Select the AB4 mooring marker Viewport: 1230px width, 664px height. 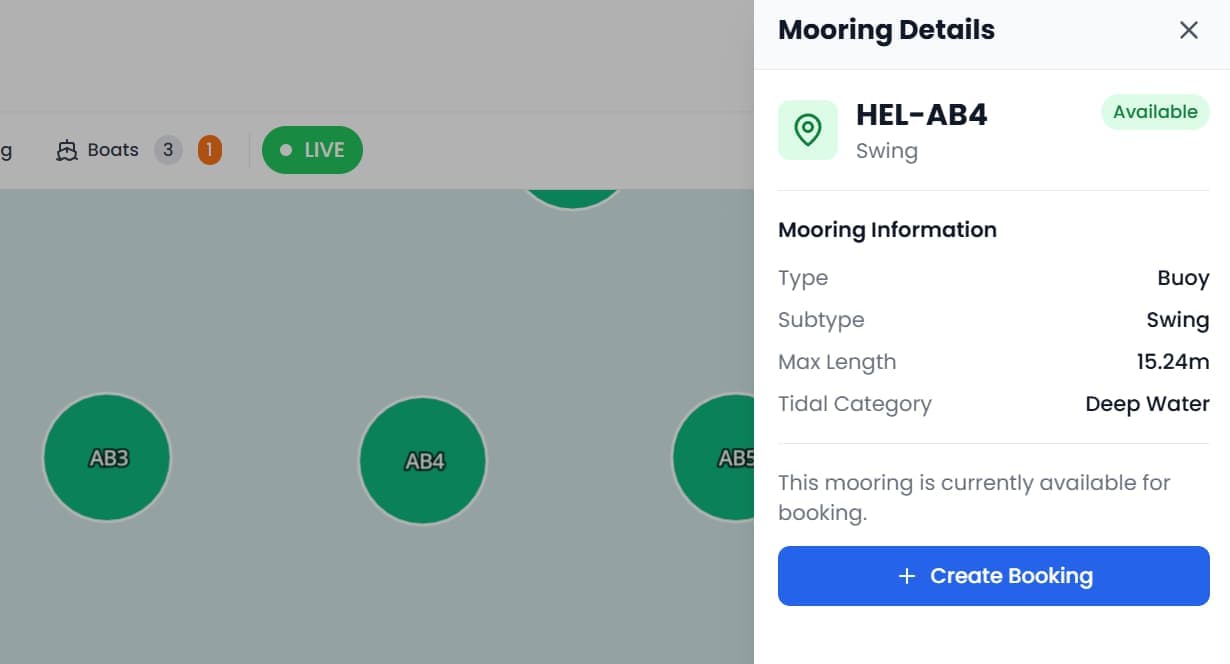(423, 461)
